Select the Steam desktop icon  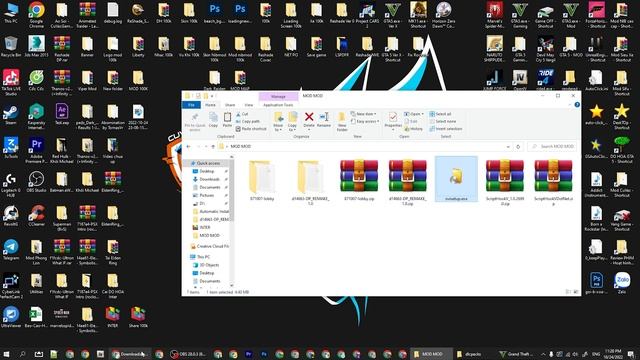pyautogui.click(x=11, y=114)
